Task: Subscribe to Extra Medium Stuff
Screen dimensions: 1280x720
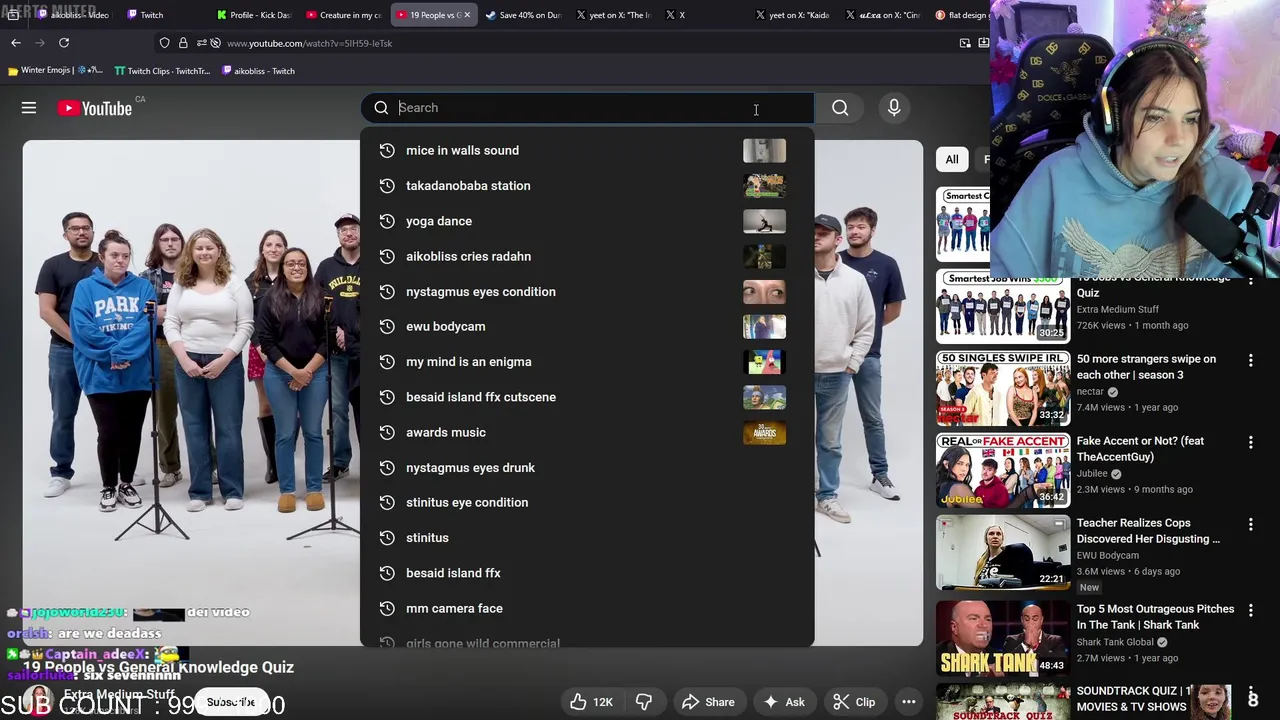Action: [231, 702]
